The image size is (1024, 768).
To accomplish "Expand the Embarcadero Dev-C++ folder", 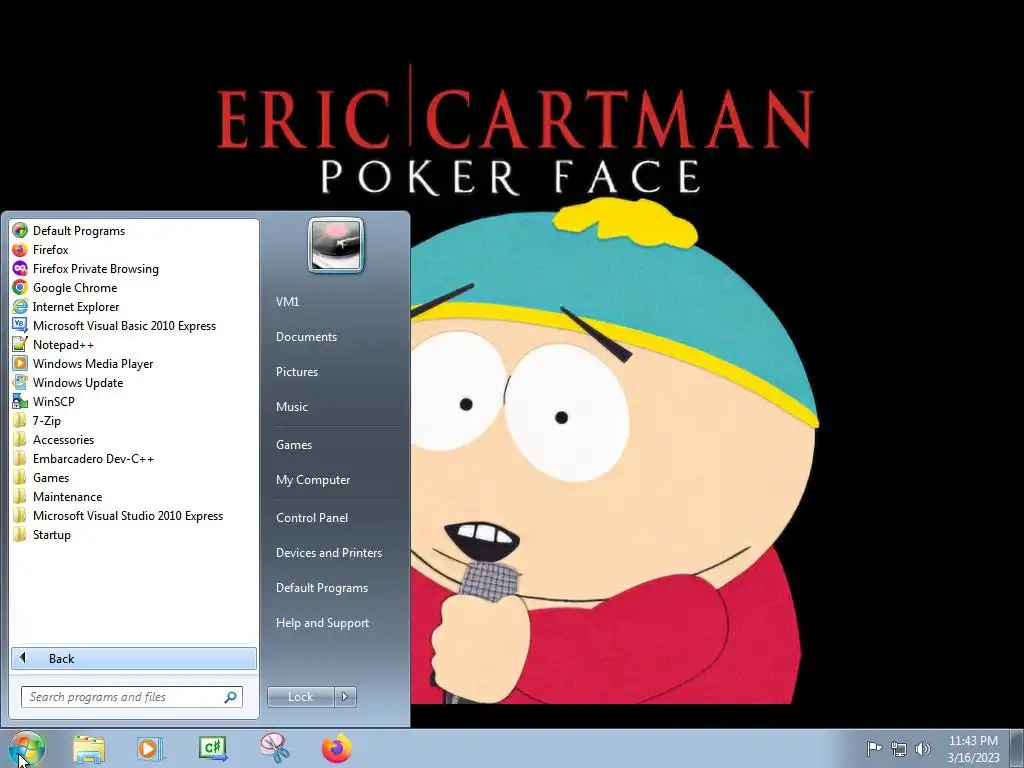I will (x=134, y=458).
